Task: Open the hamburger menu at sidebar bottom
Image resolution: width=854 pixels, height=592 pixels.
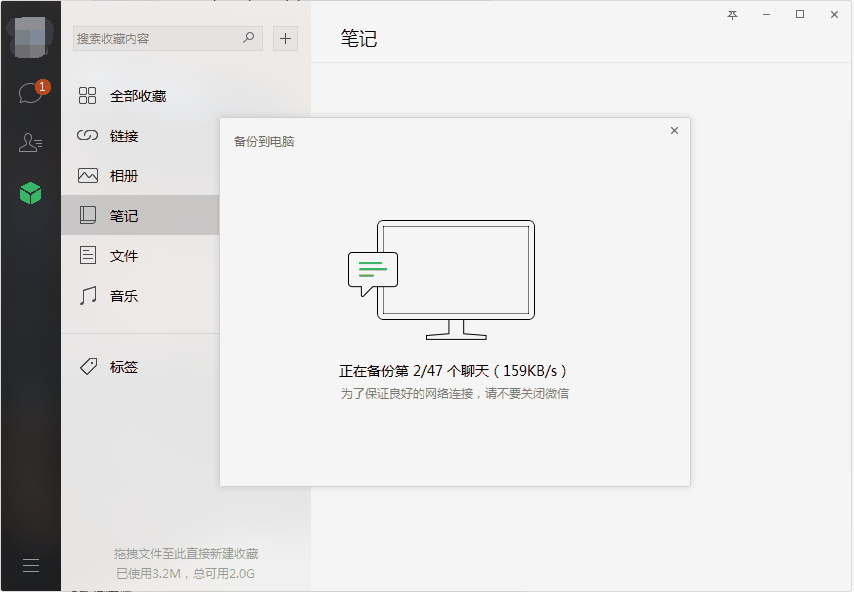Action: (x=31, y=565)
